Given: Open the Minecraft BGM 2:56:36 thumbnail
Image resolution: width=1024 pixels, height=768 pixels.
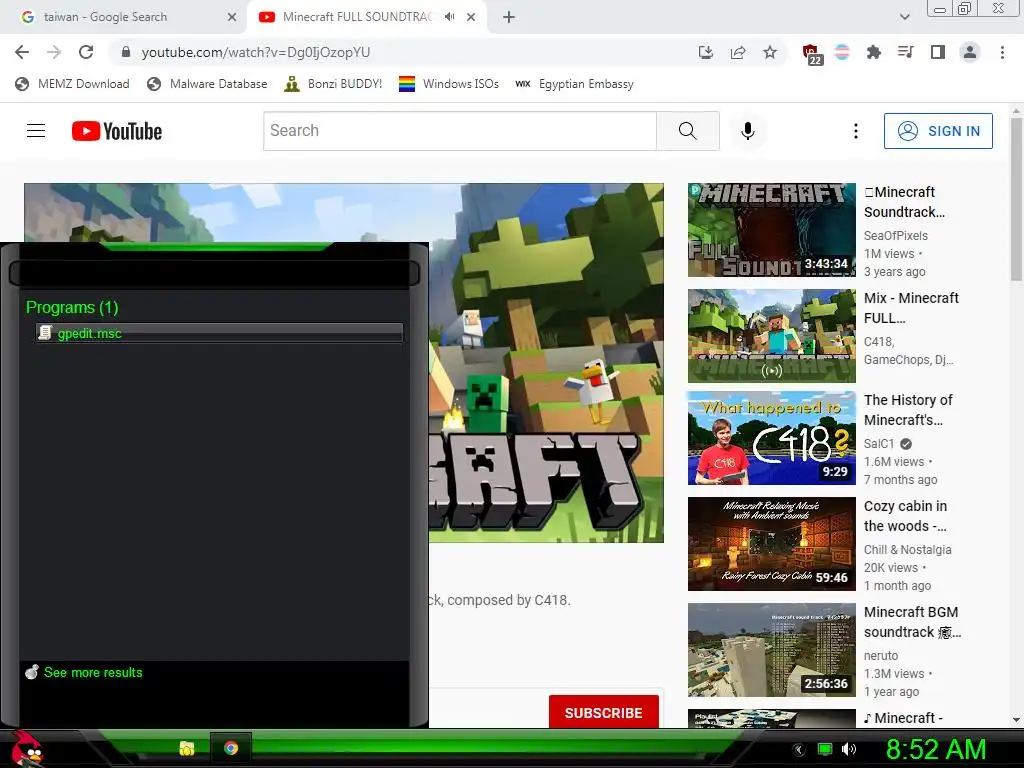Looking at the screenshot, I should (771, 650).
